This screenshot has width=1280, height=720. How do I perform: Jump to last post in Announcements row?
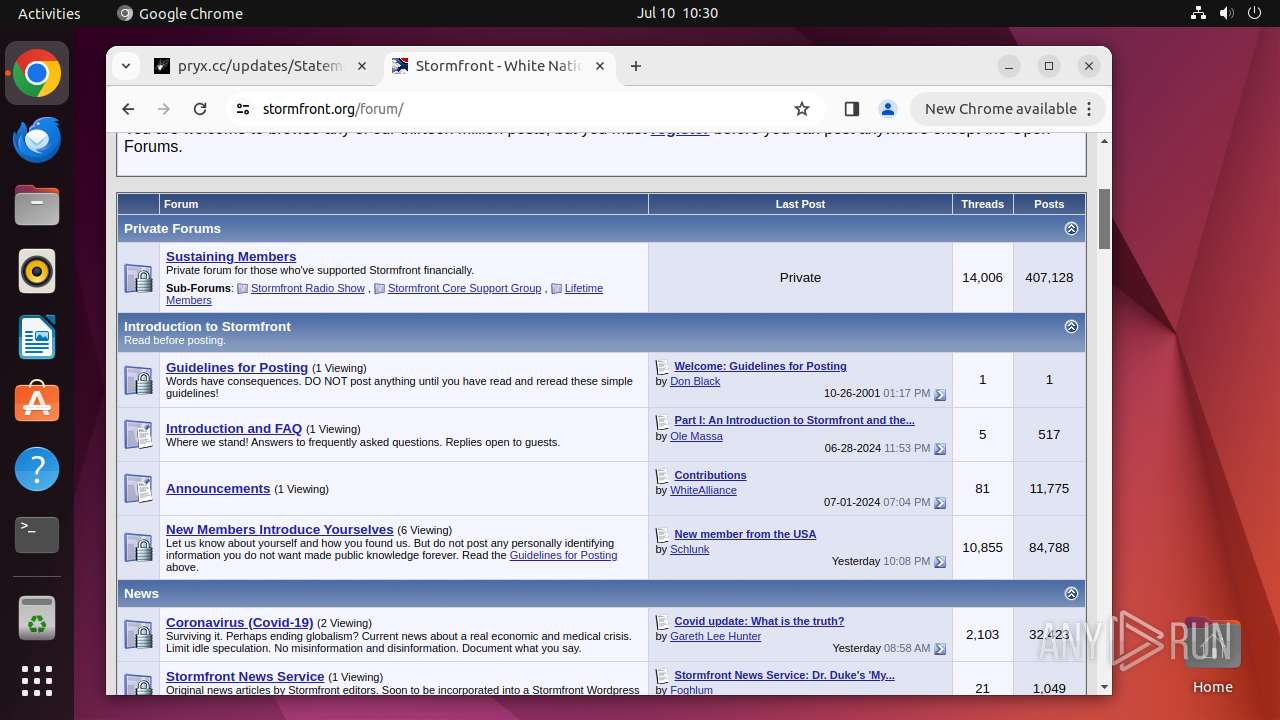pyautogui.click(x=940, y=503)
